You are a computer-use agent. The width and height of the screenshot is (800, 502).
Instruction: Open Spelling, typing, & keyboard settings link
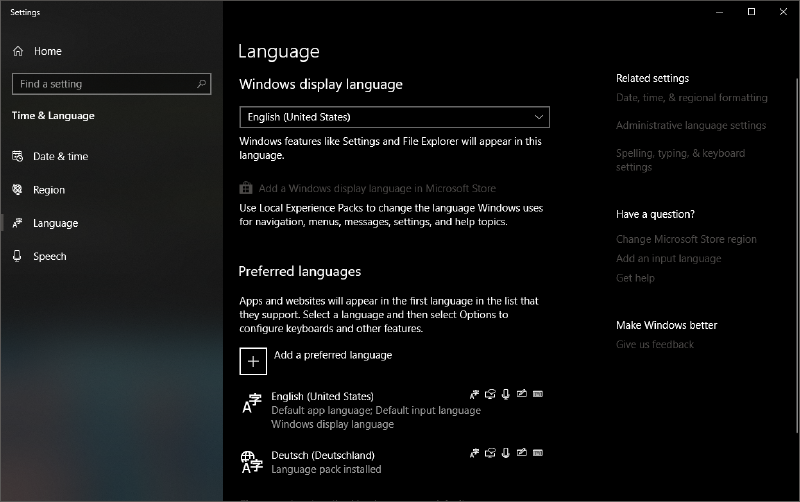click(680, 160)
